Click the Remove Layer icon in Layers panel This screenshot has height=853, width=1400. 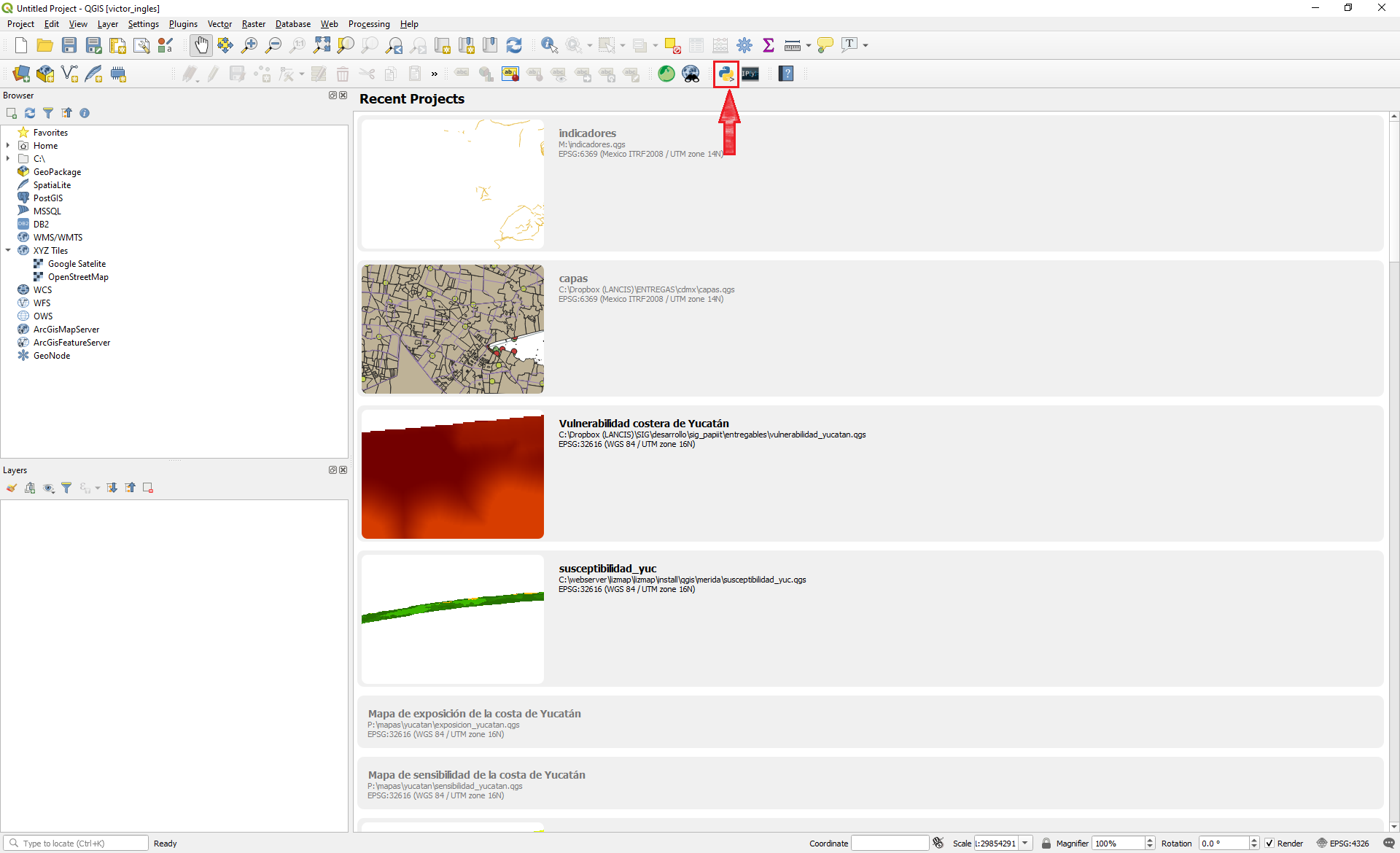(x=148, y=488)
